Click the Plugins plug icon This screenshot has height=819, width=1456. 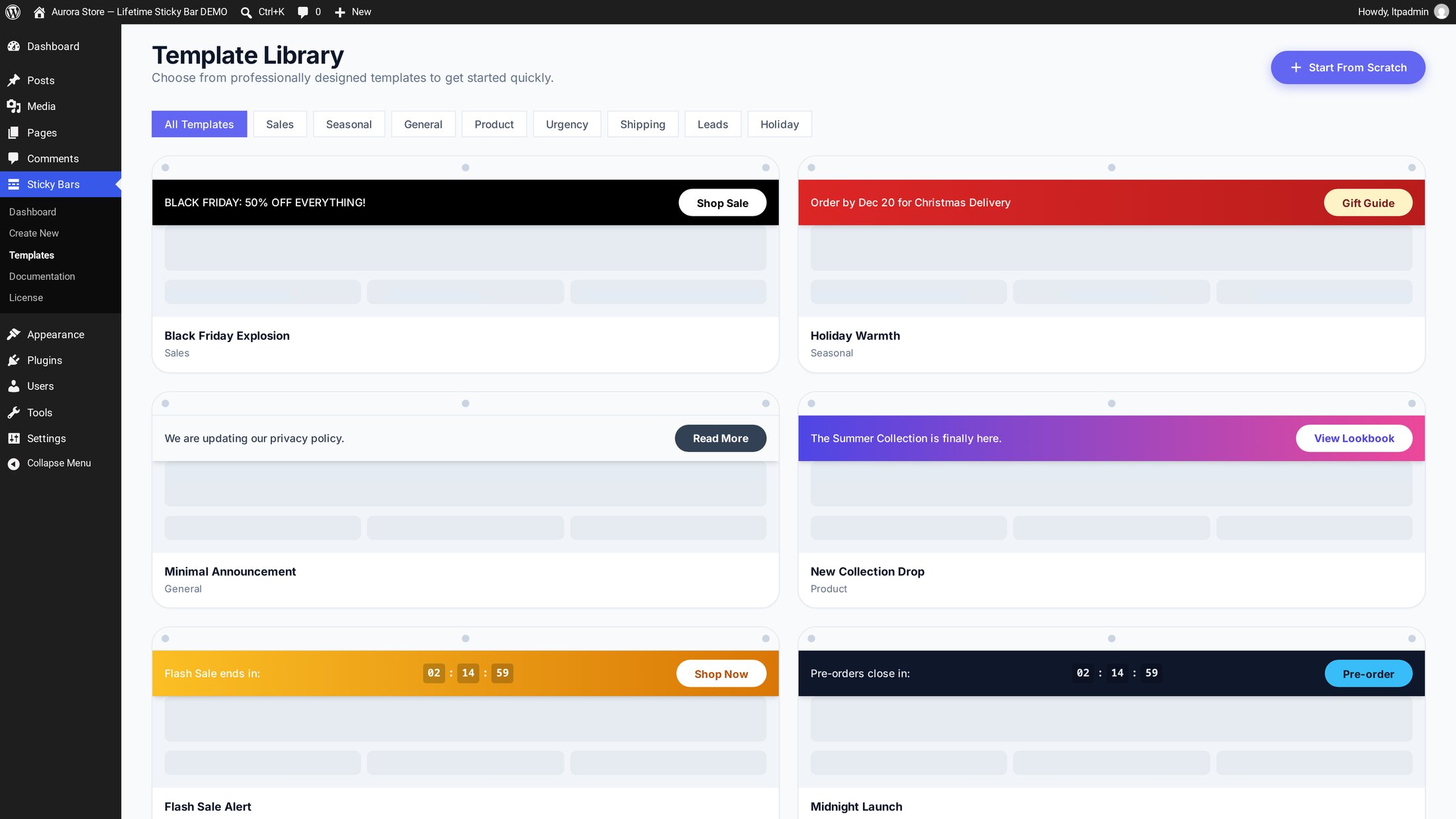(14, 360)
